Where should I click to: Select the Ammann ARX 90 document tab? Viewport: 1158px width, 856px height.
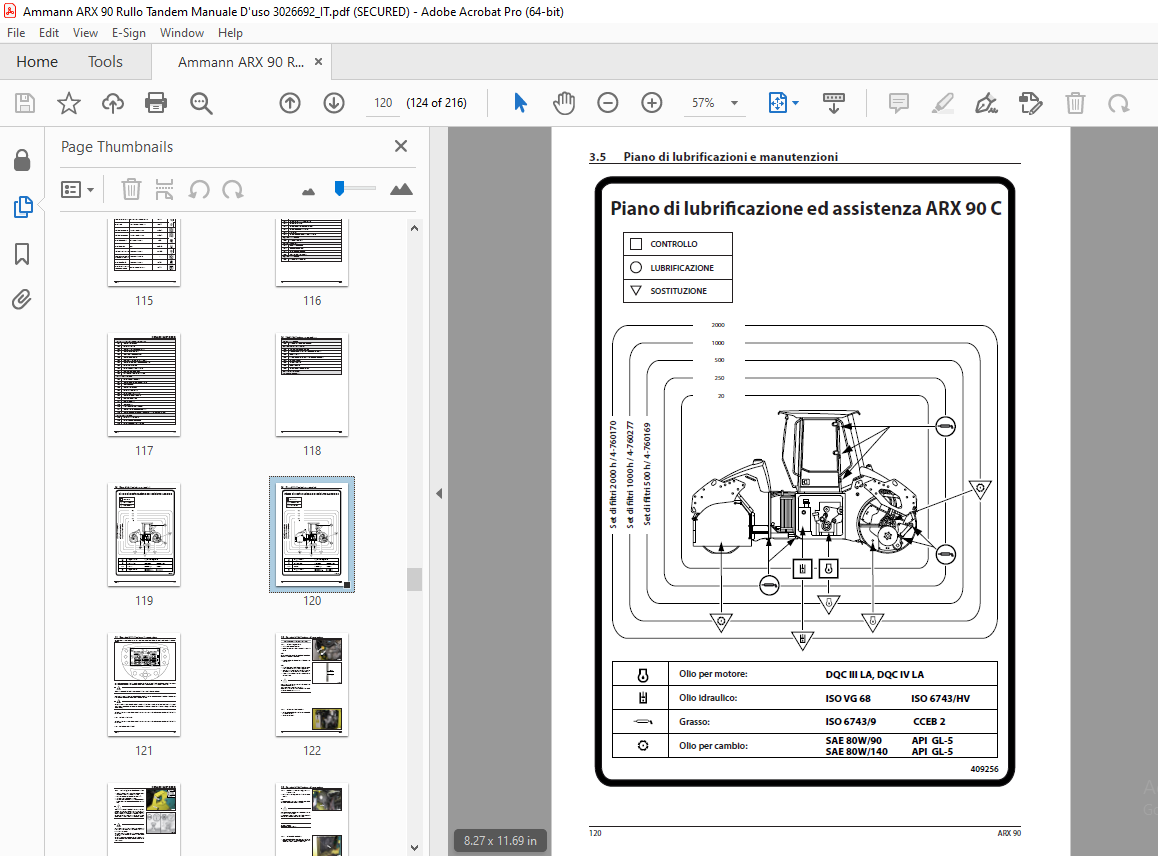pos(241,62)
